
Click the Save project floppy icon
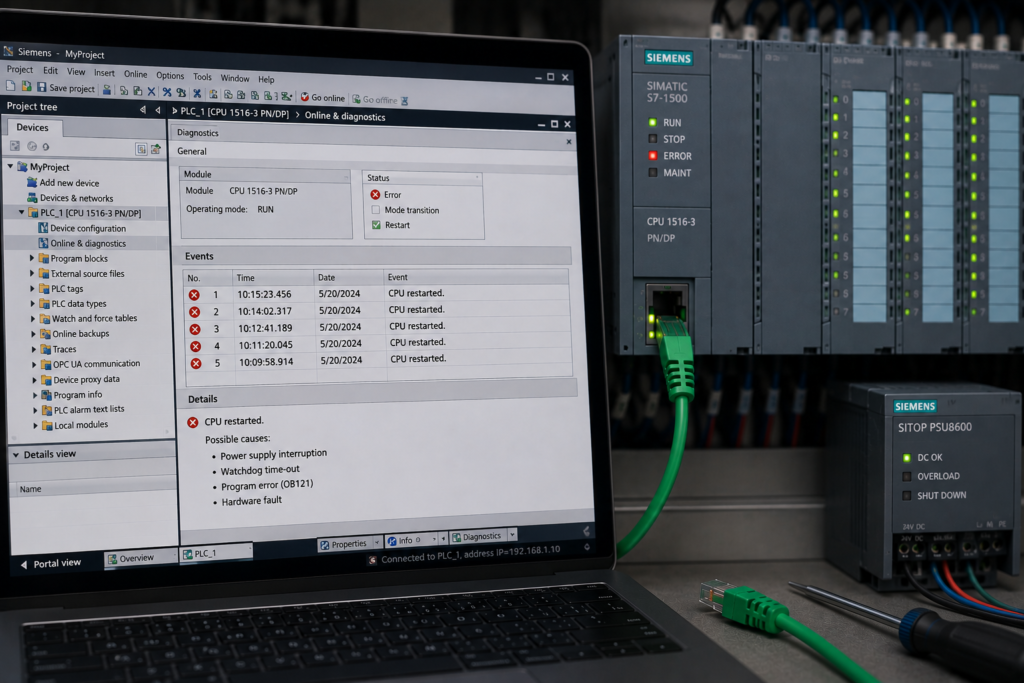(x=41, y=87)
